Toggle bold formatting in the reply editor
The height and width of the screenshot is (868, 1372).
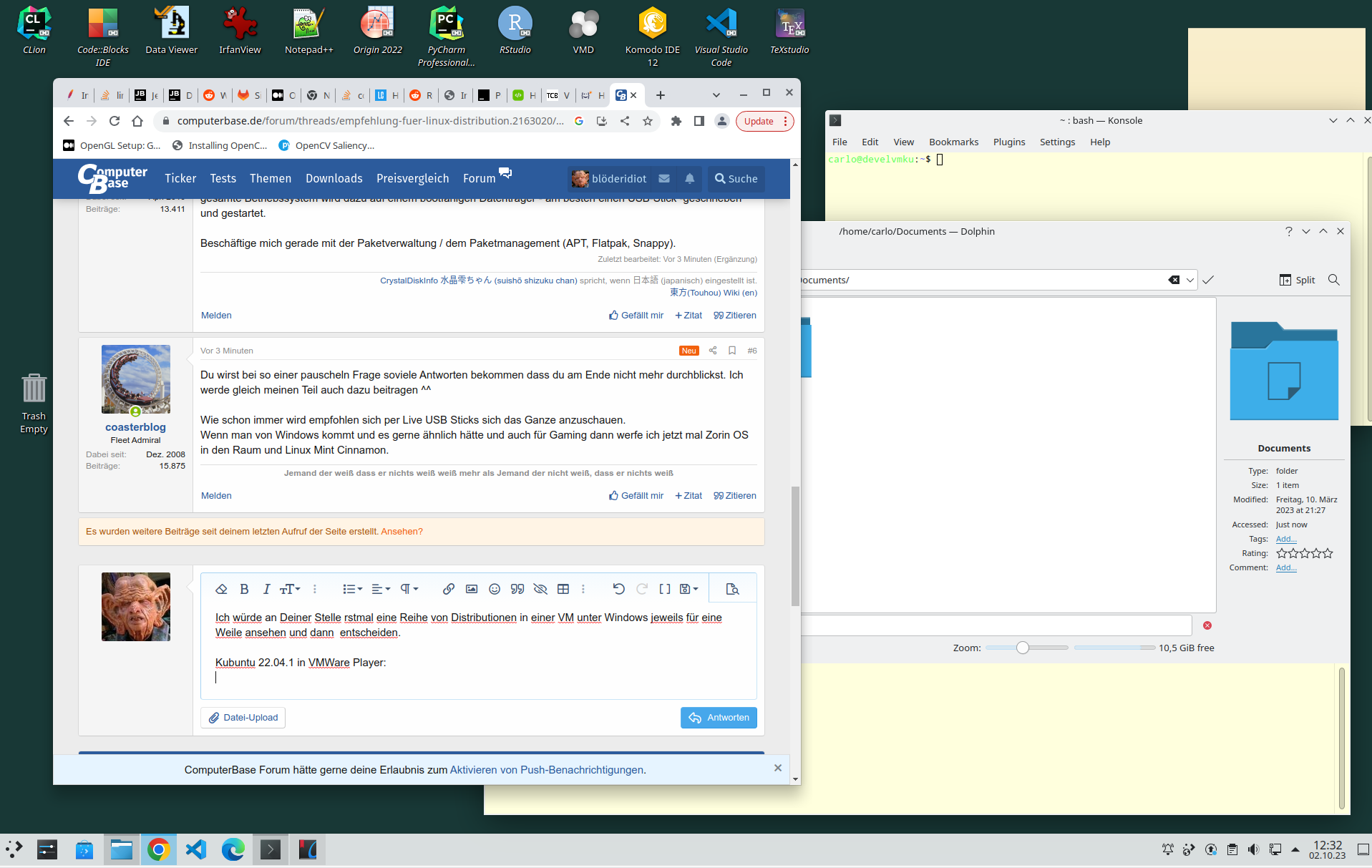pyautogui.click(x=244, y=589)
